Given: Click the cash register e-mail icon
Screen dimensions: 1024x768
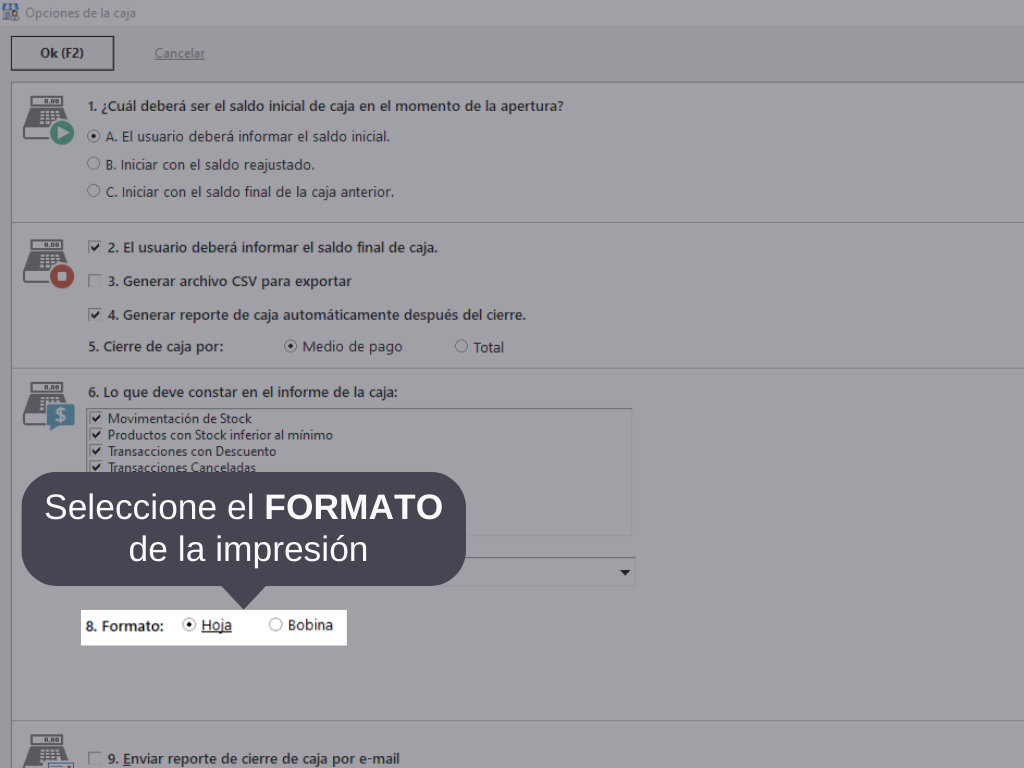Looking at the screenshot, I should [x=48, y=750].
